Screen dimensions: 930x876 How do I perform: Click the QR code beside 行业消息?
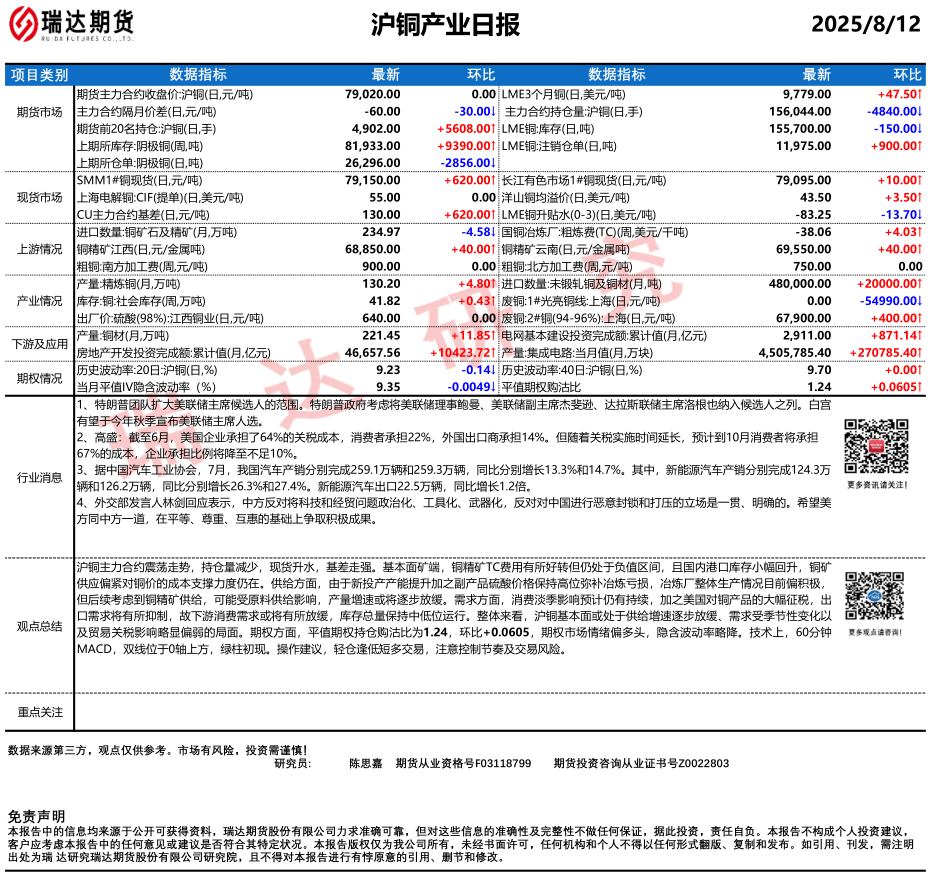[875, 446]
